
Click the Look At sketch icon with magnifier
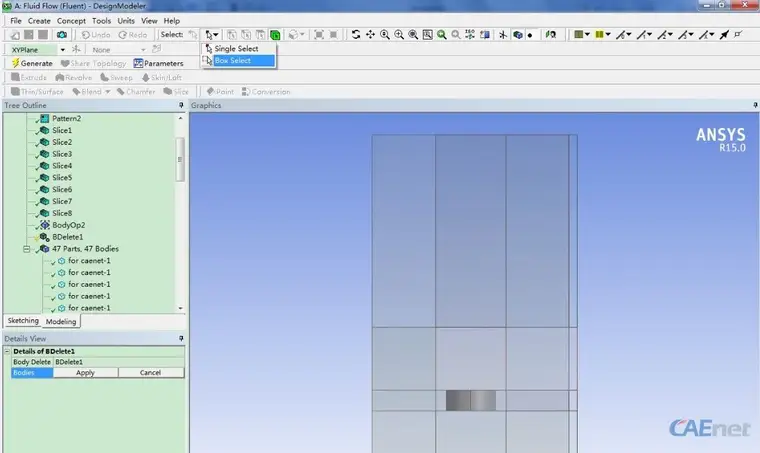551,34
